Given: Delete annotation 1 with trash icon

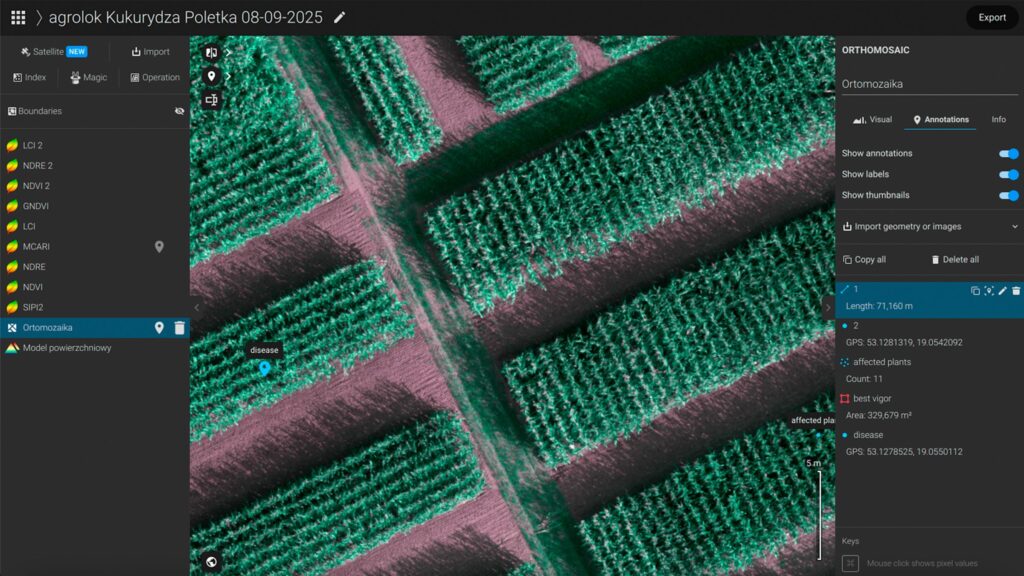Looking at the screenshot, I should [1016, 291].
